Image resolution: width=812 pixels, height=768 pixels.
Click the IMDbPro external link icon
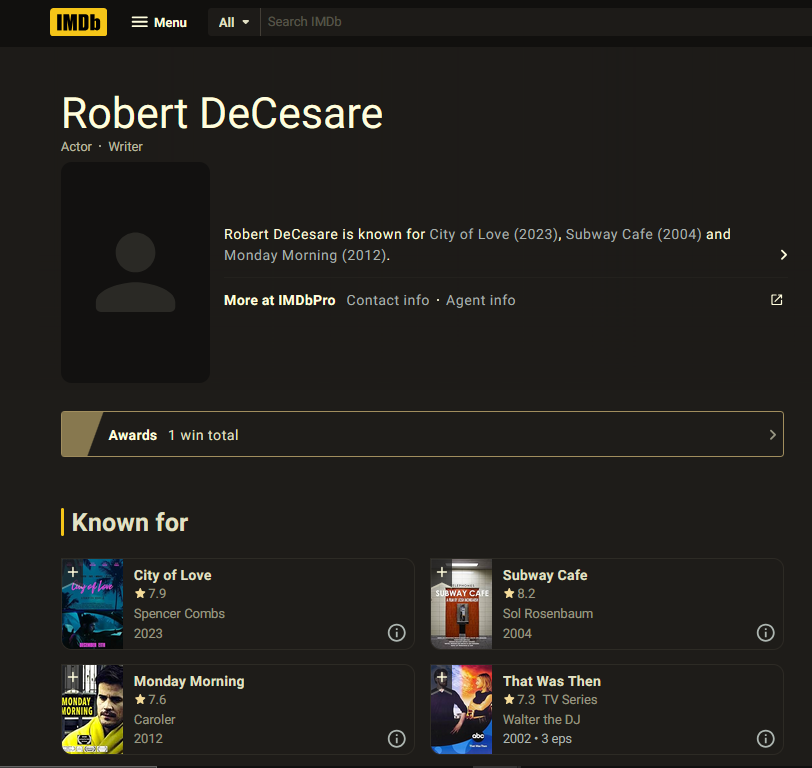point(776,300)
